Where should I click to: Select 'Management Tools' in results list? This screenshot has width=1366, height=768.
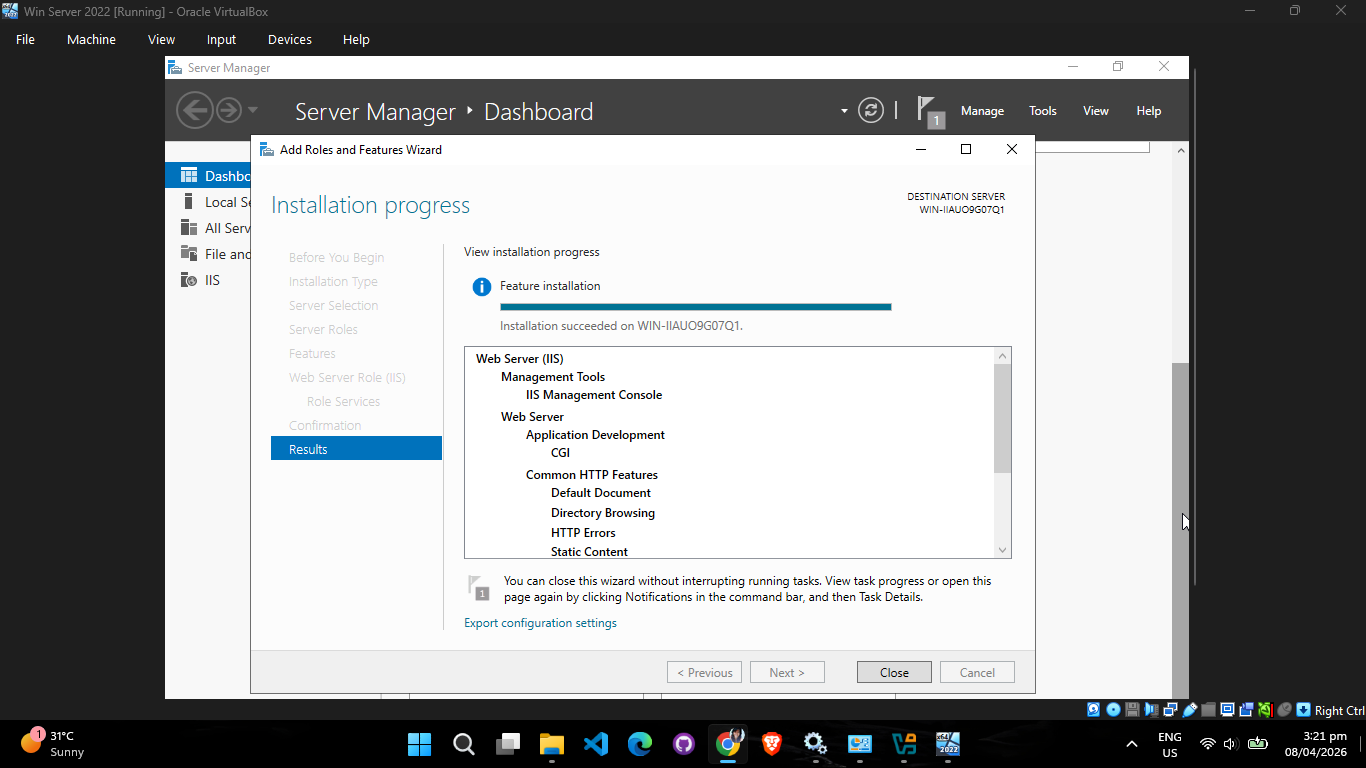click(553, 377)
